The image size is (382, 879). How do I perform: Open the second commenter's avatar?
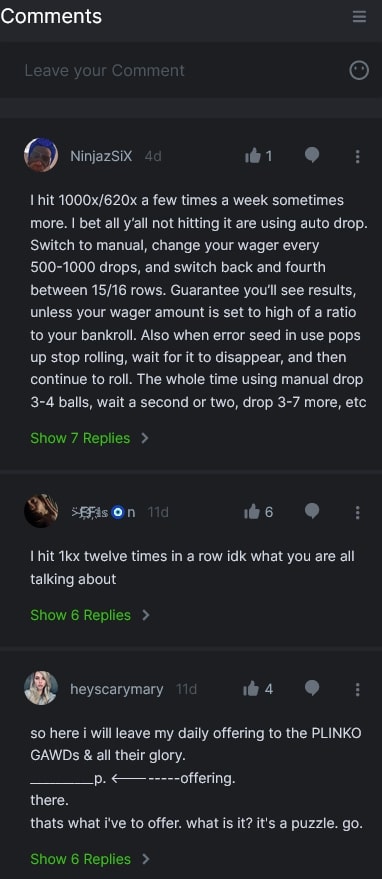(x=41, y=511)
